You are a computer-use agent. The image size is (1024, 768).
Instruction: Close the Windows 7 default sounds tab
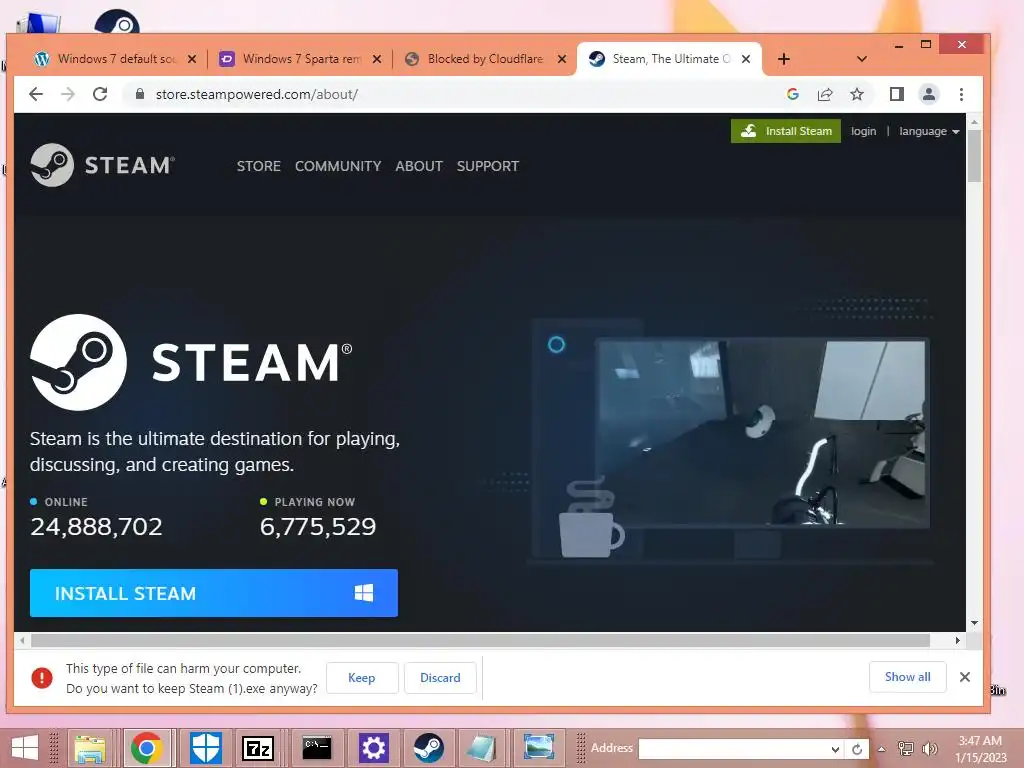point(192,59)
